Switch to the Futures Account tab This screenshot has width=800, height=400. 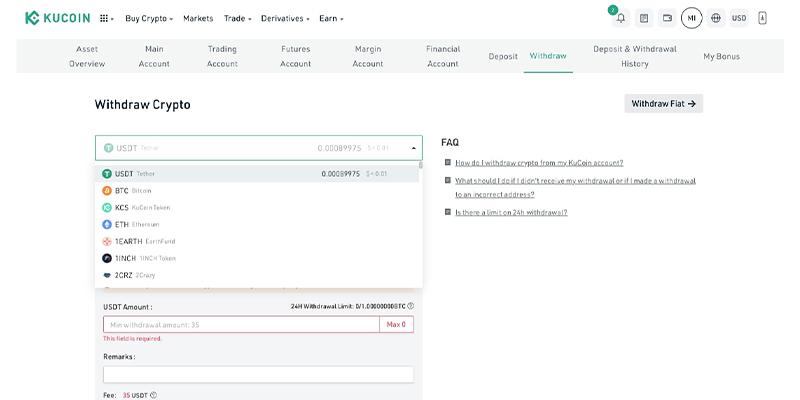[x=295, y=56]
